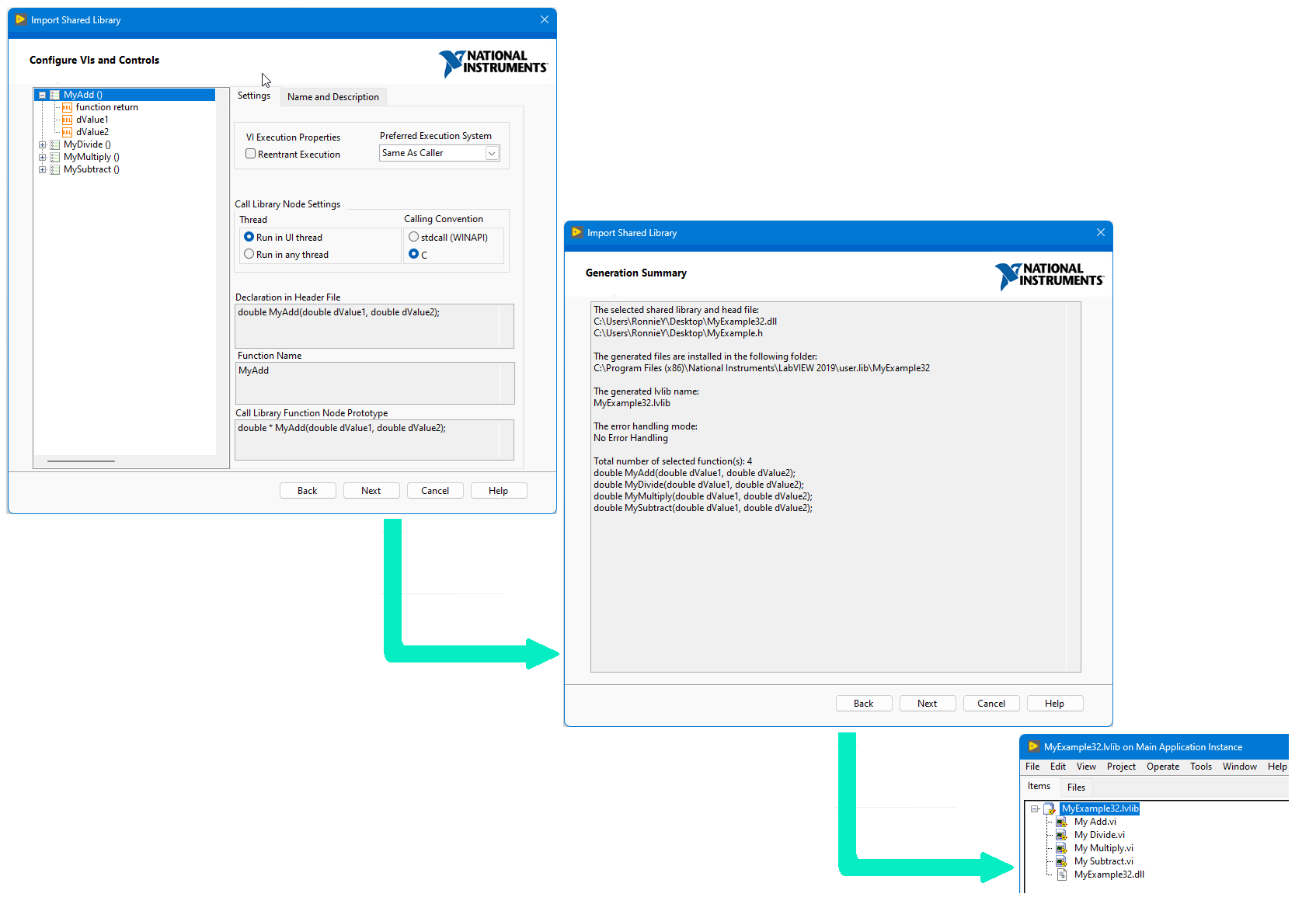
Task: Collapse MyExample32.lvlib project tree node
Action: click(x=1035, y=808)
